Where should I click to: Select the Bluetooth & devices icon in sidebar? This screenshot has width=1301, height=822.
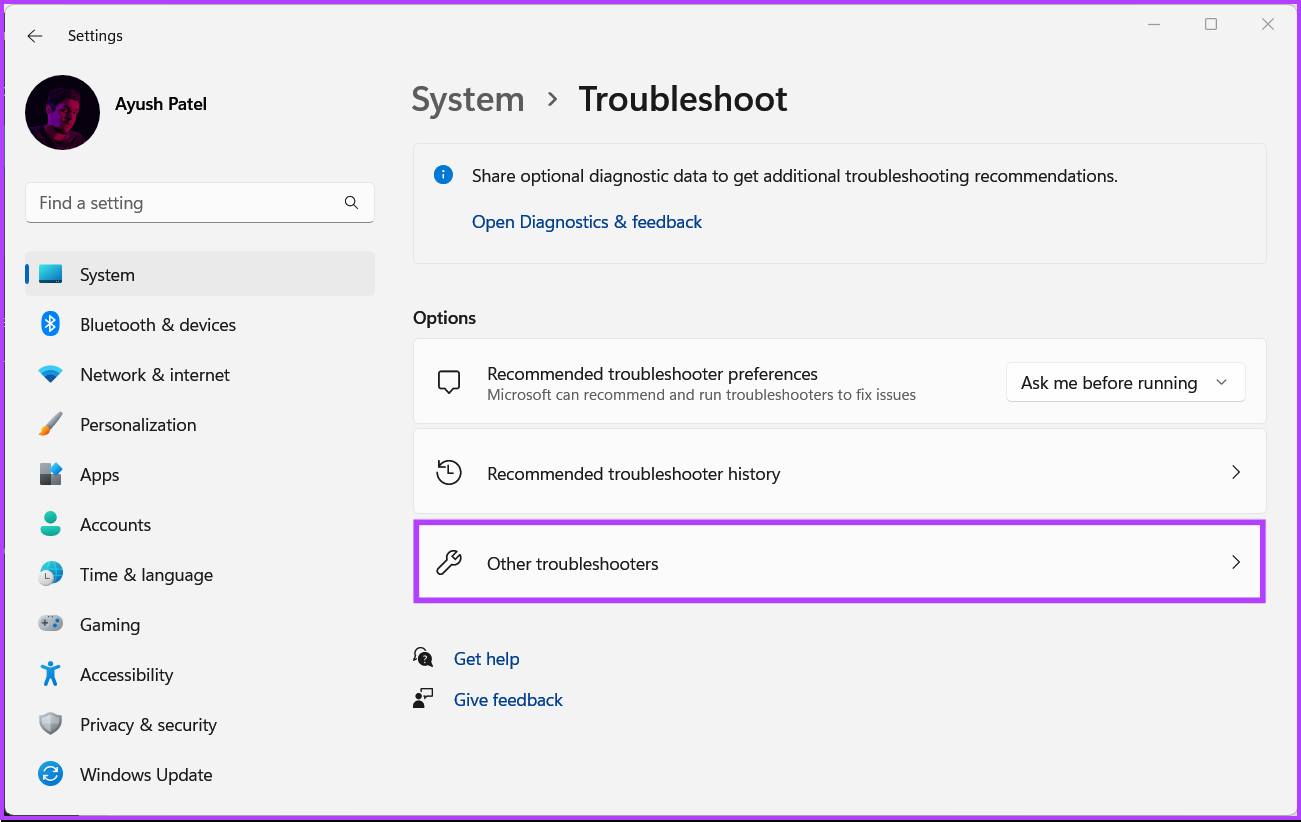click(x=50, y=324)
